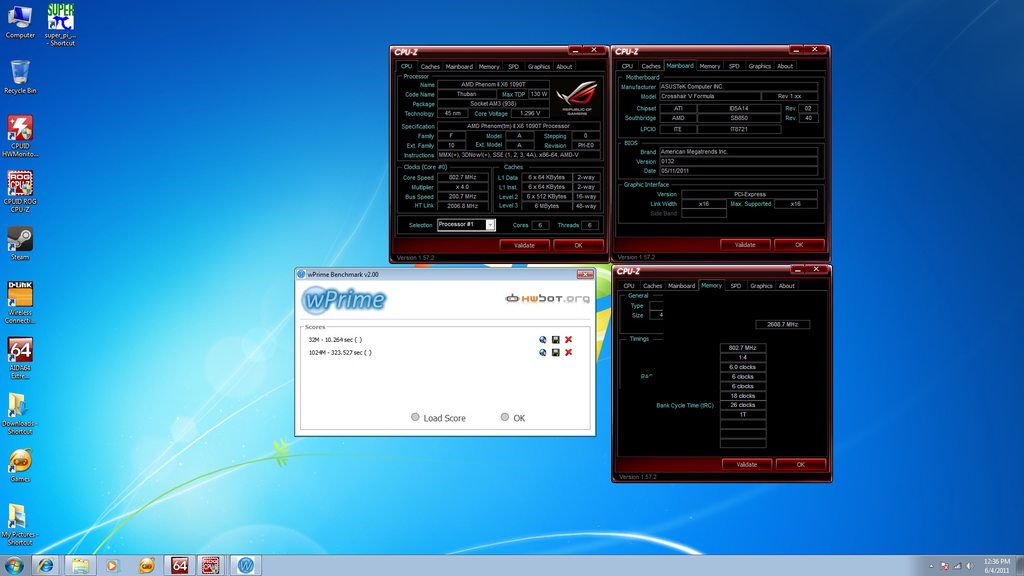Click the Graphic Interface version "PCI-Express"

click(749, 194)
